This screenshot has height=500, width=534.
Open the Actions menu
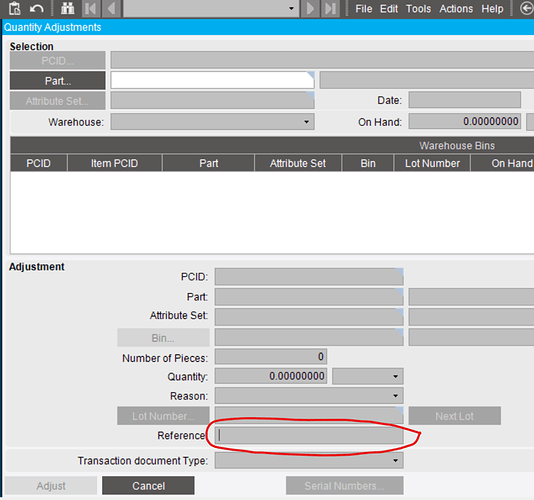coord(456,9)
